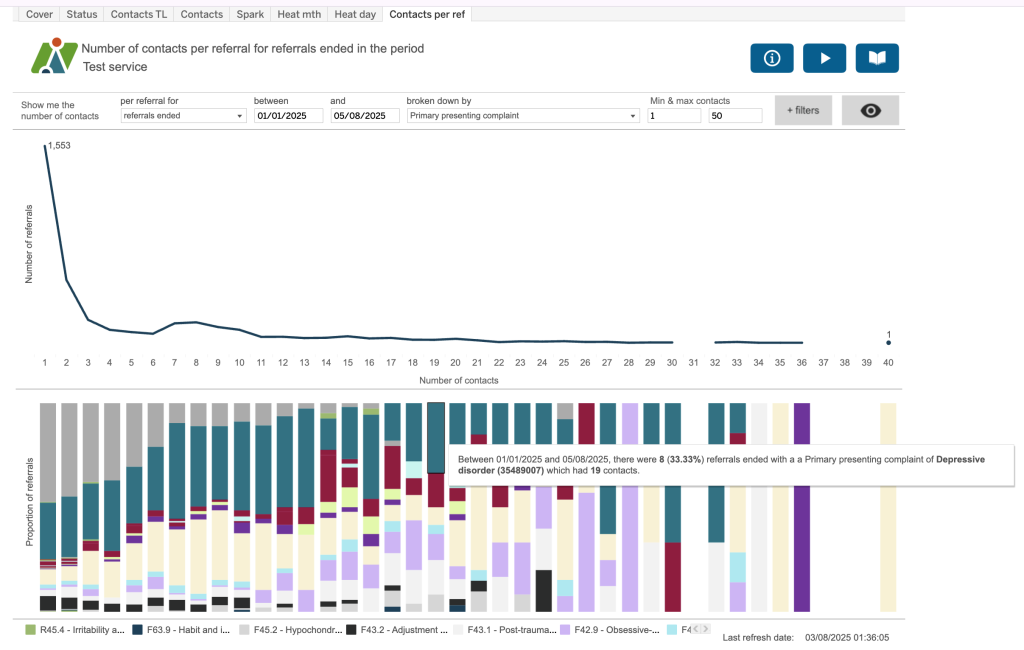Open the Spark tab
Viewport: 1024px width, 650px height.
click(247, 15)
